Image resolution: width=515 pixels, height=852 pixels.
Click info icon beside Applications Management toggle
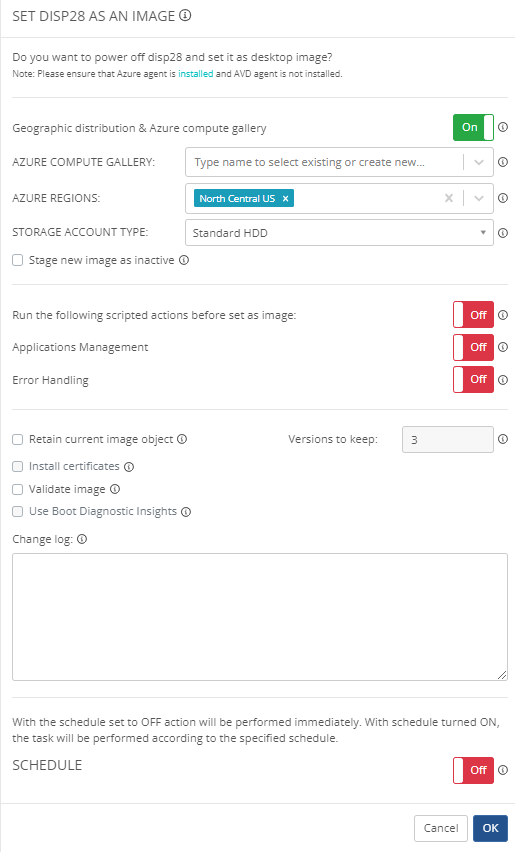click(503, 347)
